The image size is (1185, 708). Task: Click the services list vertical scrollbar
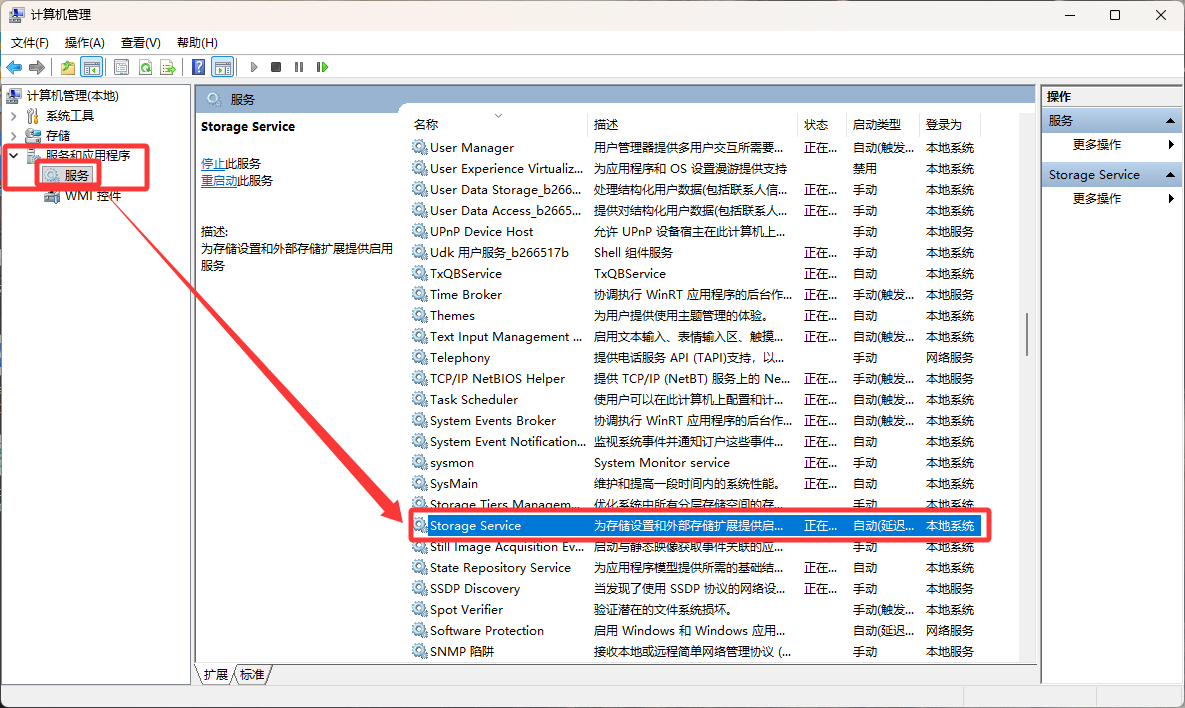click(1027, 334)
